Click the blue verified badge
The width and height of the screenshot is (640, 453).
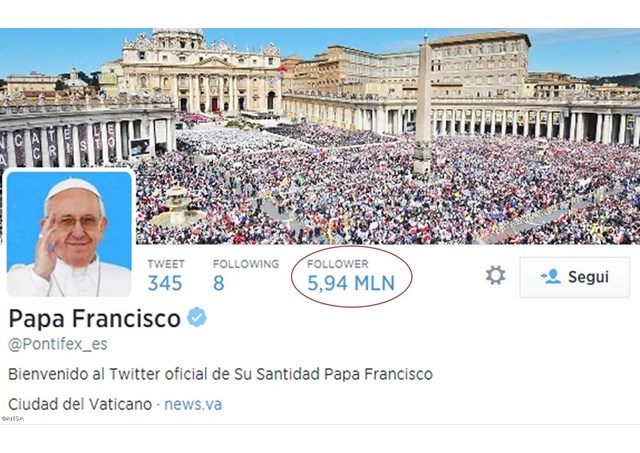click(x=197, y=317)
